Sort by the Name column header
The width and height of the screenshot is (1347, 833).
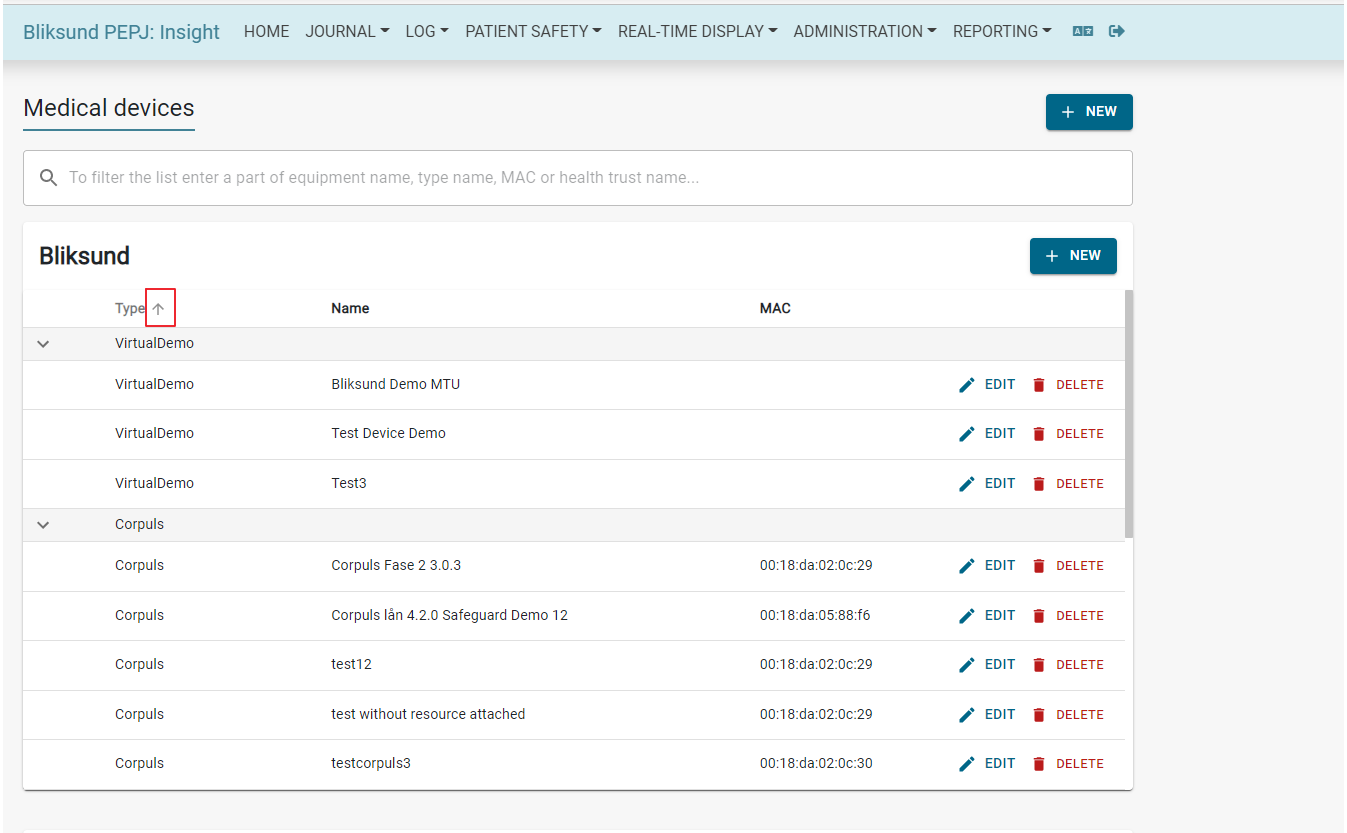pyautogui.click(x=350, y=309)
